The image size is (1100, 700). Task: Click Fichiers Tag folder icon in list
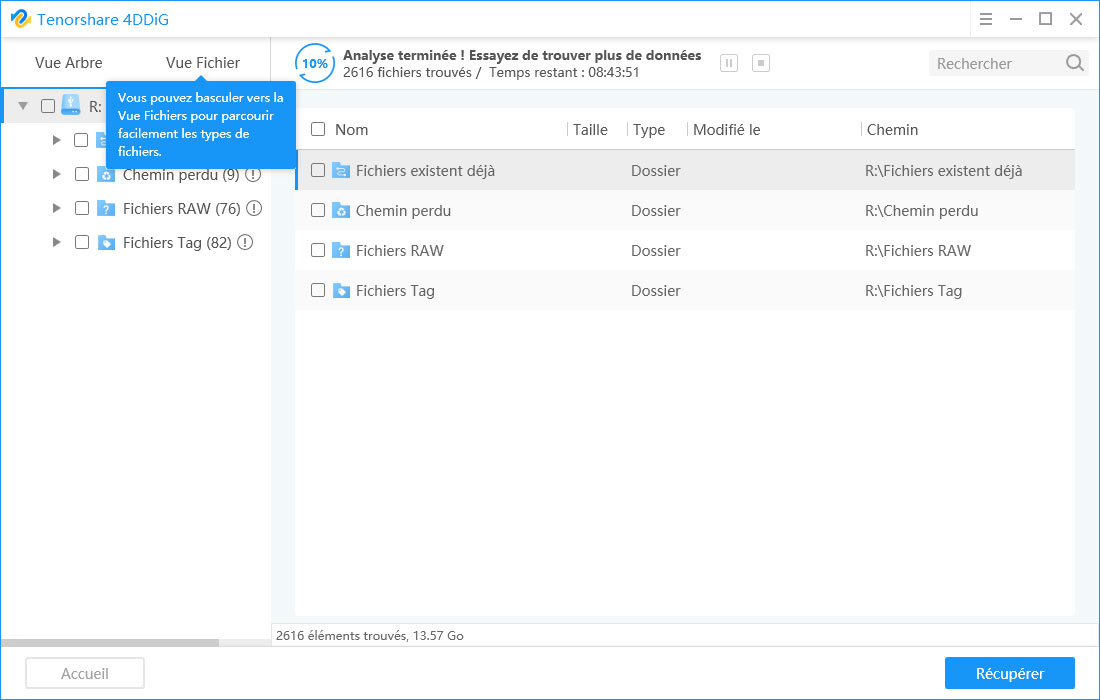(x=341, y=290)
